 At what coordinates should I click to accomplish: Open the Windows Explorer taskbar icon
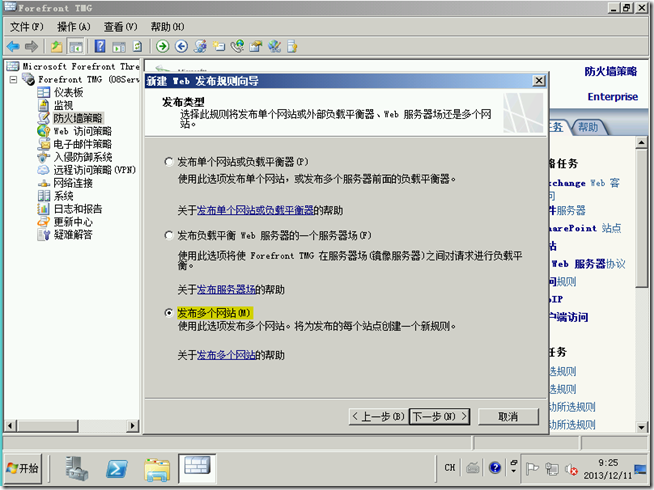coord(157,469)
